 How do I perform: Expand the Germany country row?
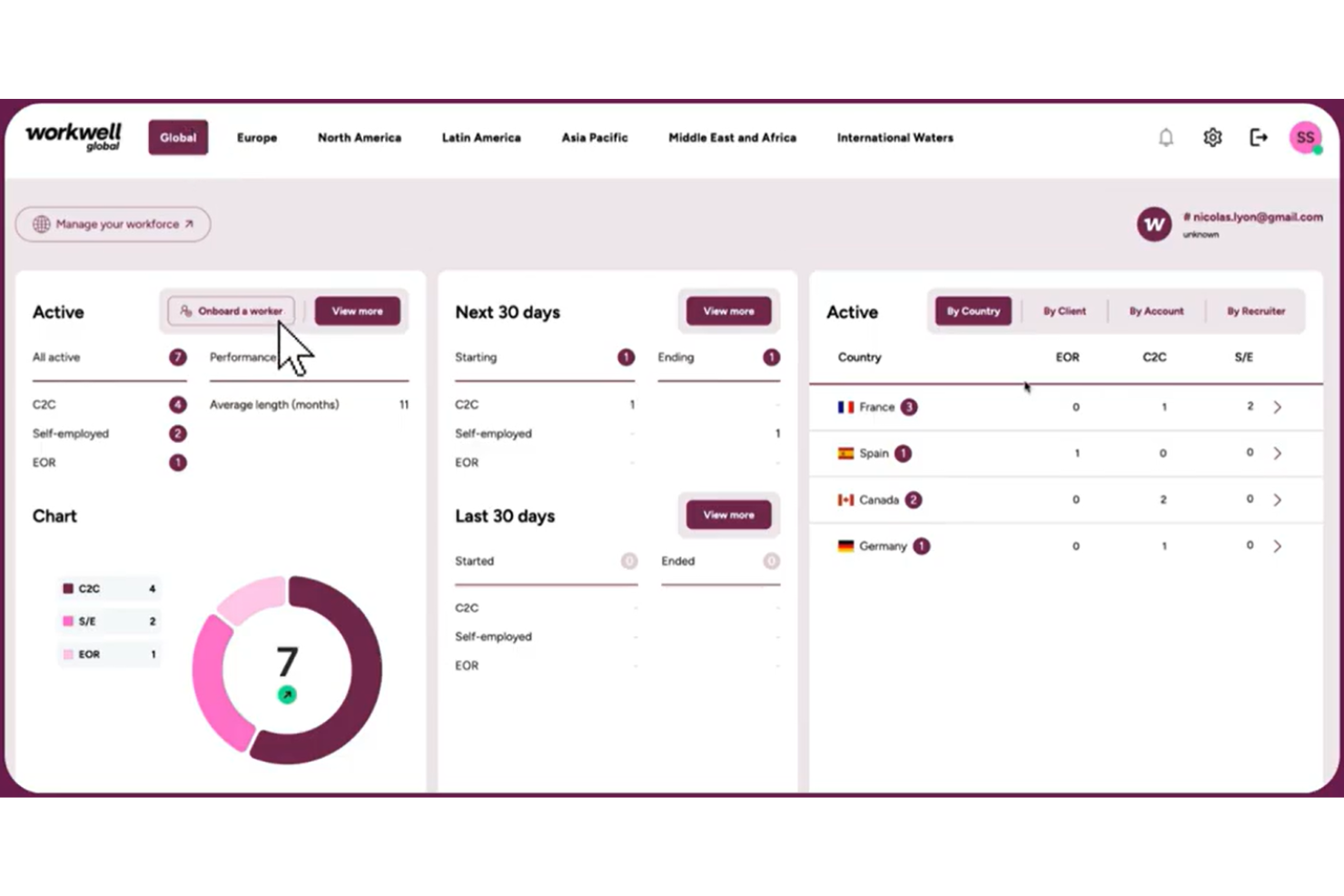pos(1279,546)
